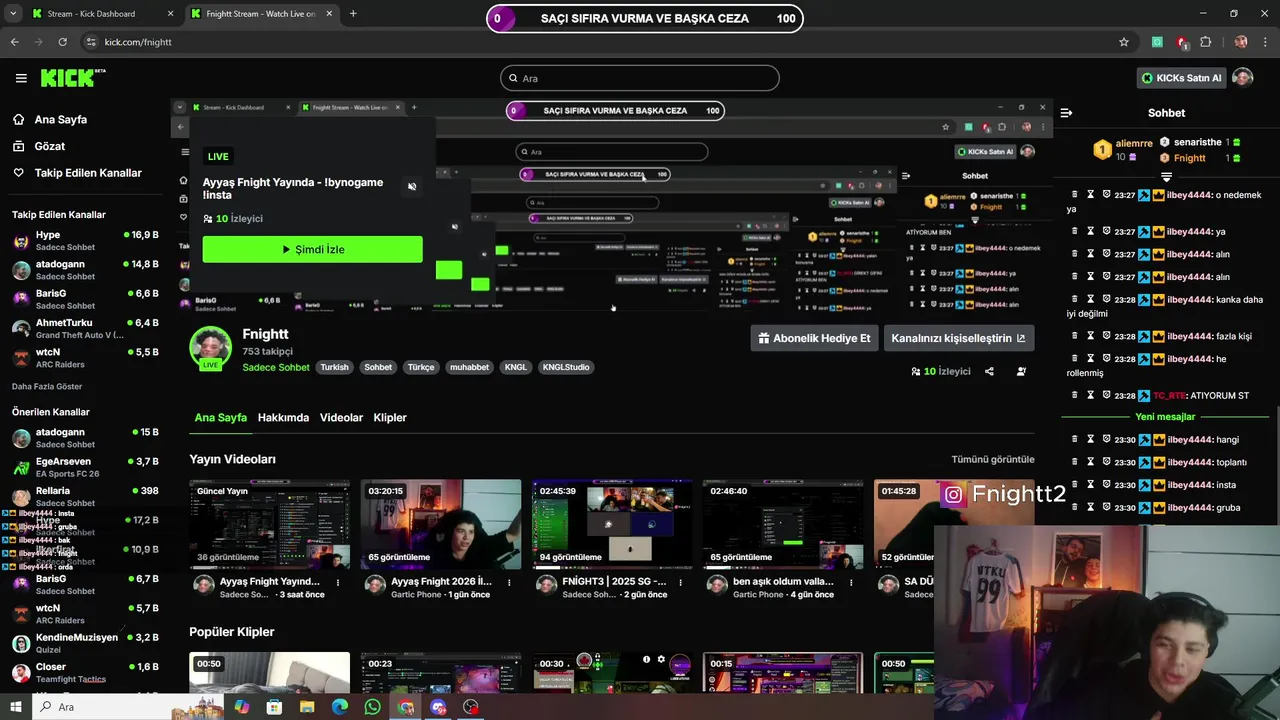The image size is (1280, 720).
Task: Open the Videolar channel tab
Action: pyautogui.click(x=341, y=417)
